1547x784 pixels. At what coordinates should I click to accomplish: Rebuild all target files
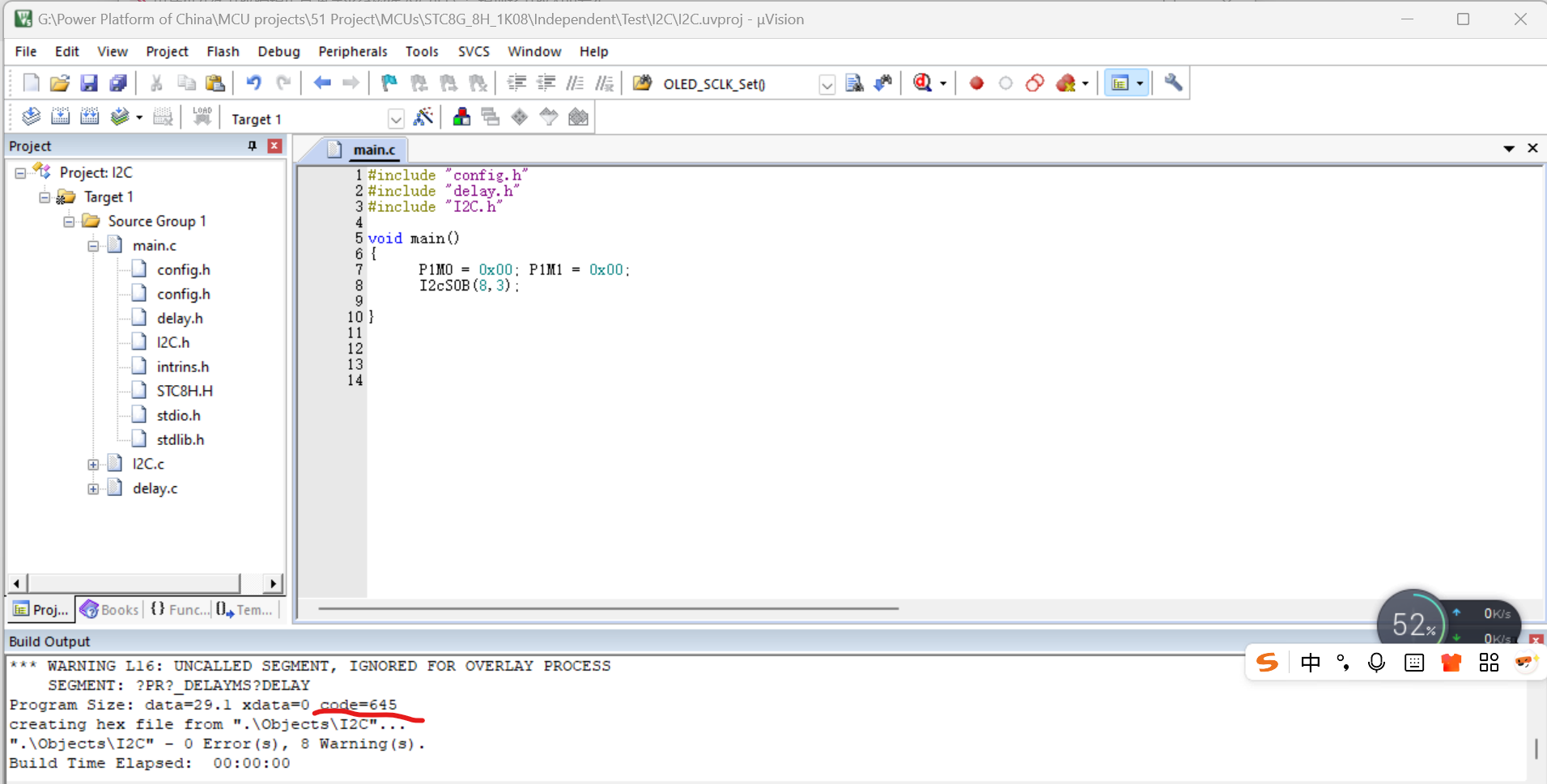[x=89, y=117]
